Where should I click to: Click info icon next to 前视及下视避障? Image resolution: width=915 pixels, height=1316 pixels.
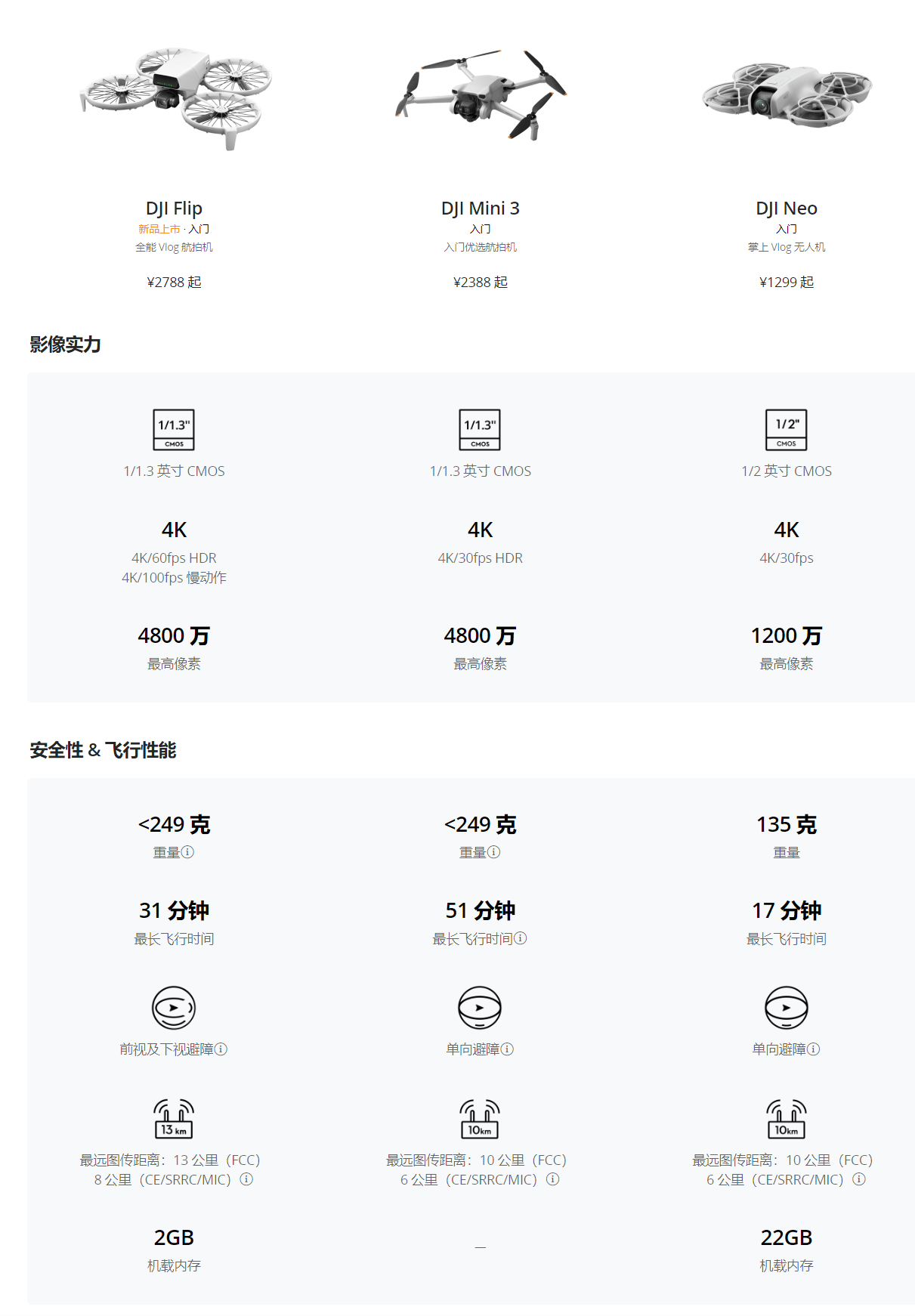221,1049
